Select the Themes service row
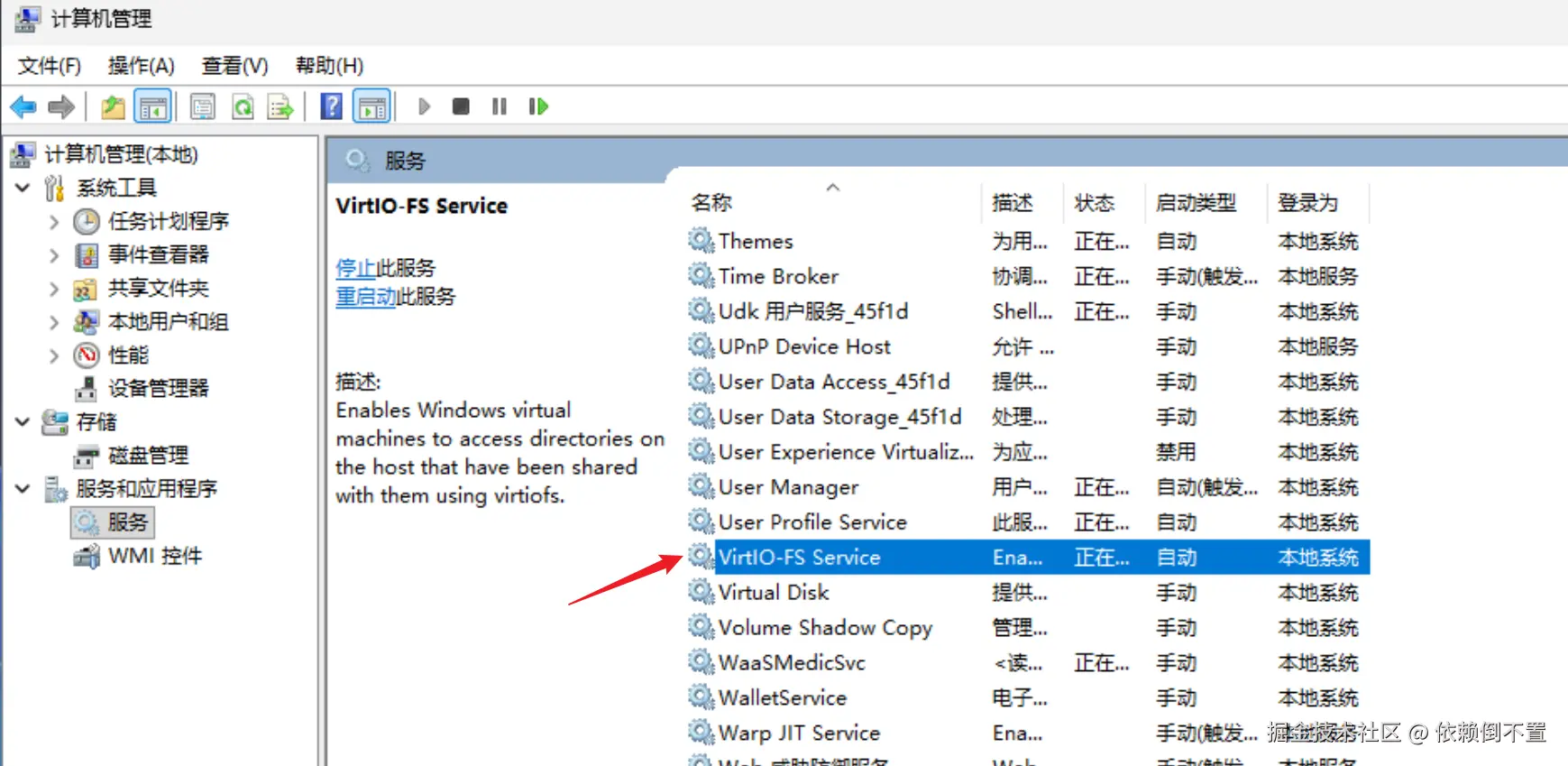 1027,242
